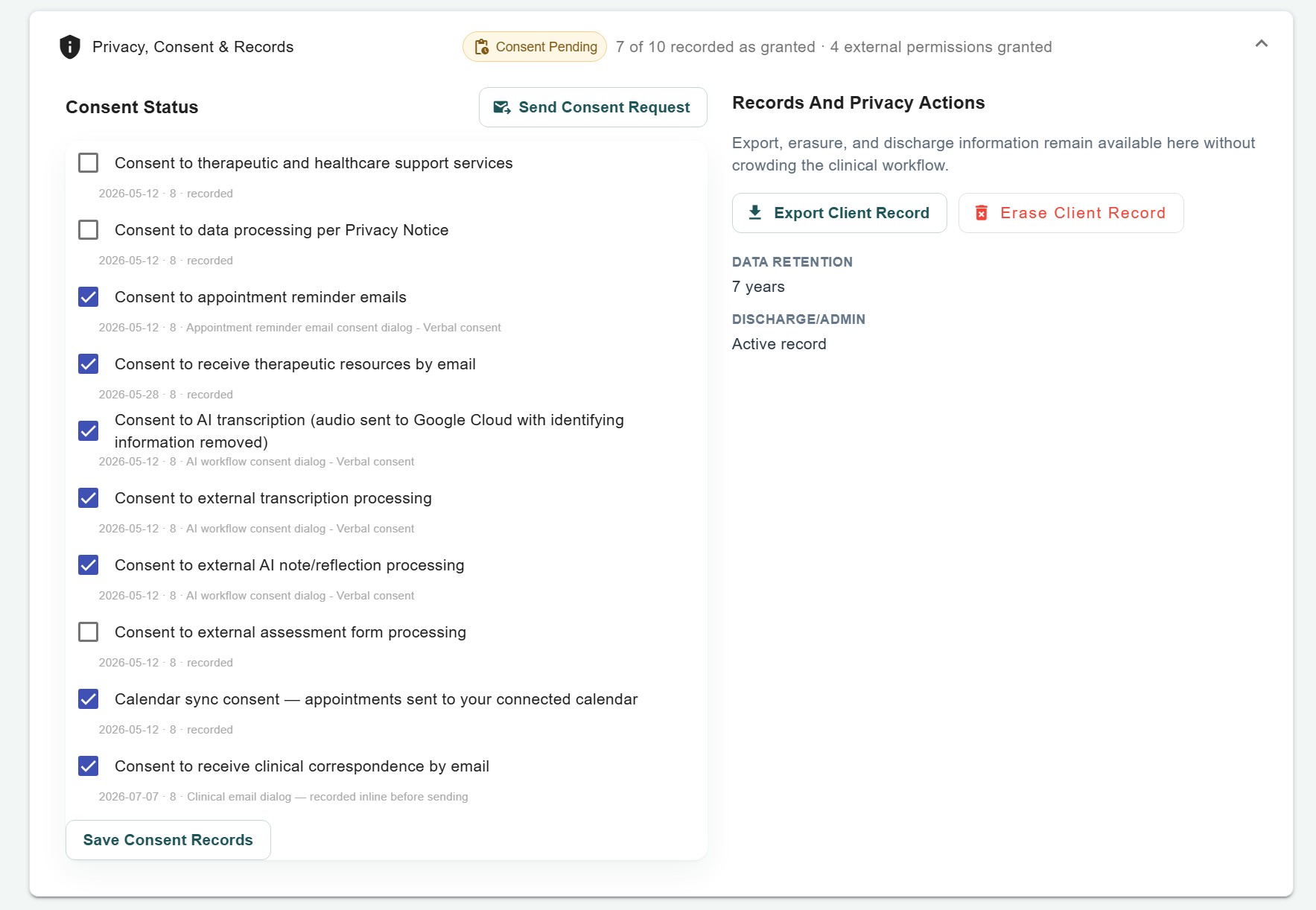Uncheck consent to external transcription processing

click(x=89, y=498)
